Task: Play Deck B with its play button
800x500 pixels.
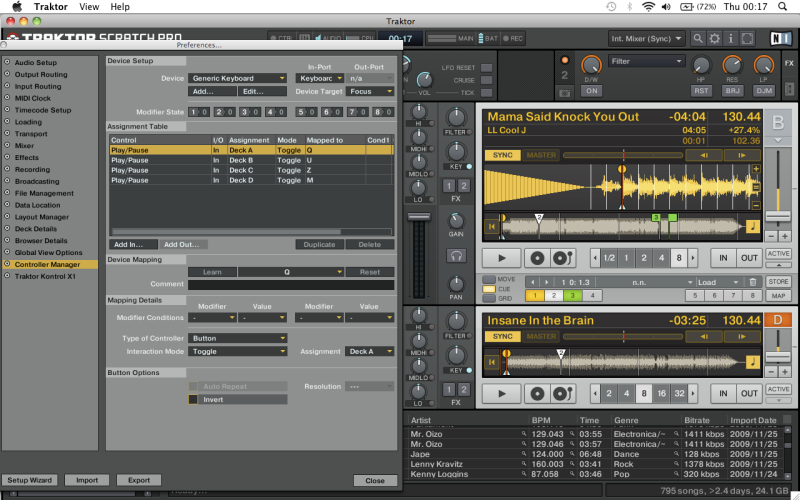Action: tap(502, 258)
